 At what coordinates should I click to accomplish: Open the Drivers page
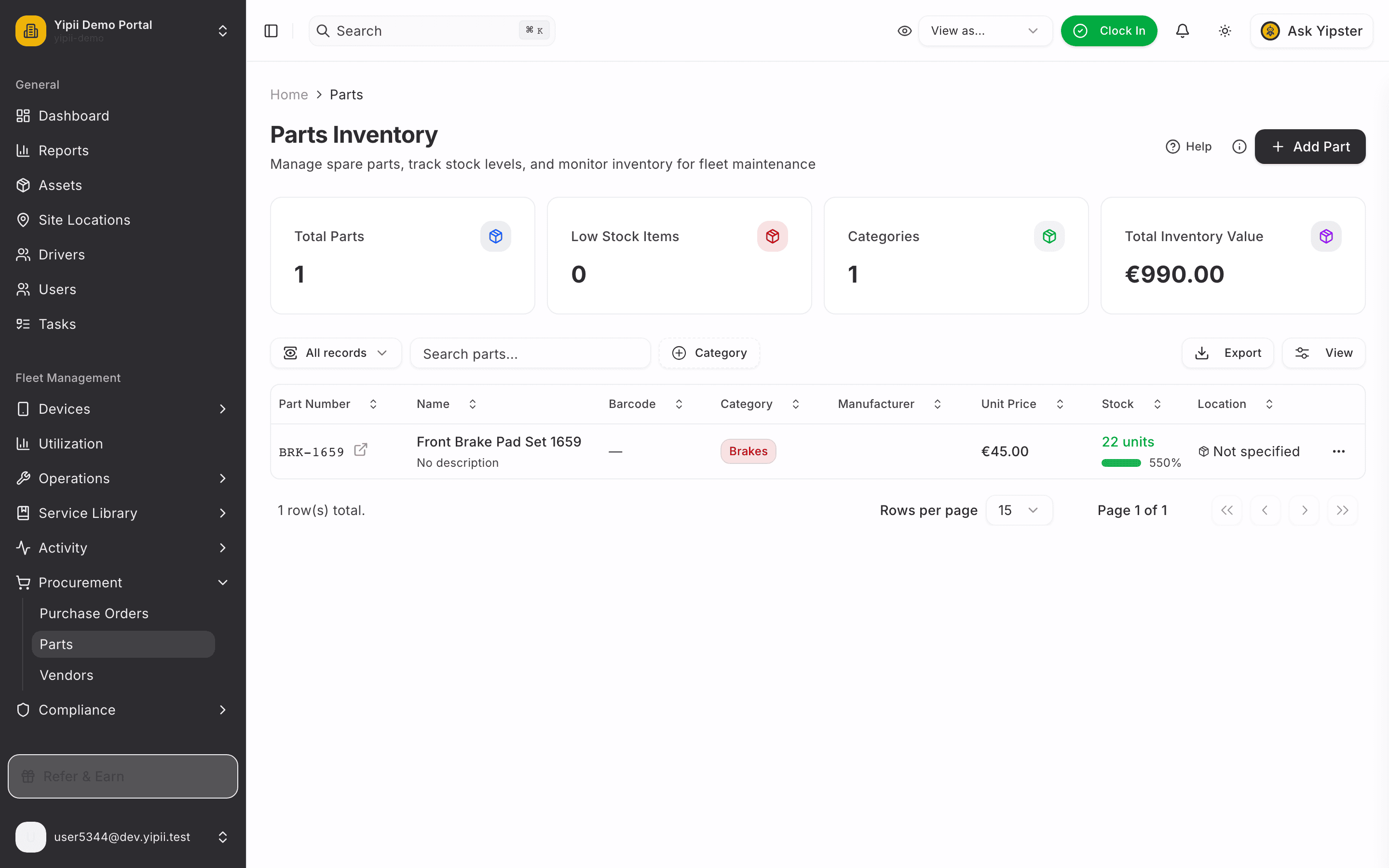coord(123,255)
